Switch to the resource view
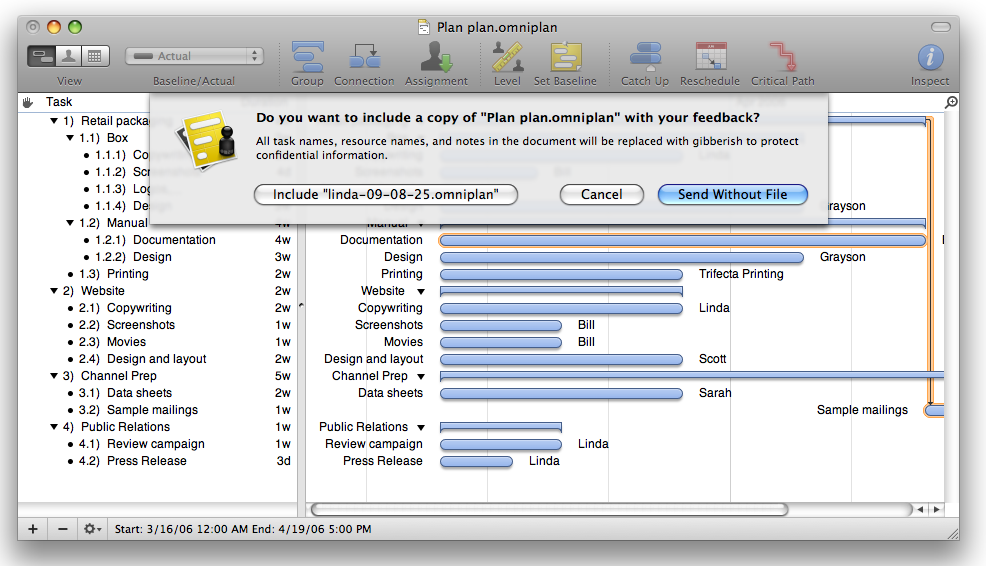 pos(69,56)
